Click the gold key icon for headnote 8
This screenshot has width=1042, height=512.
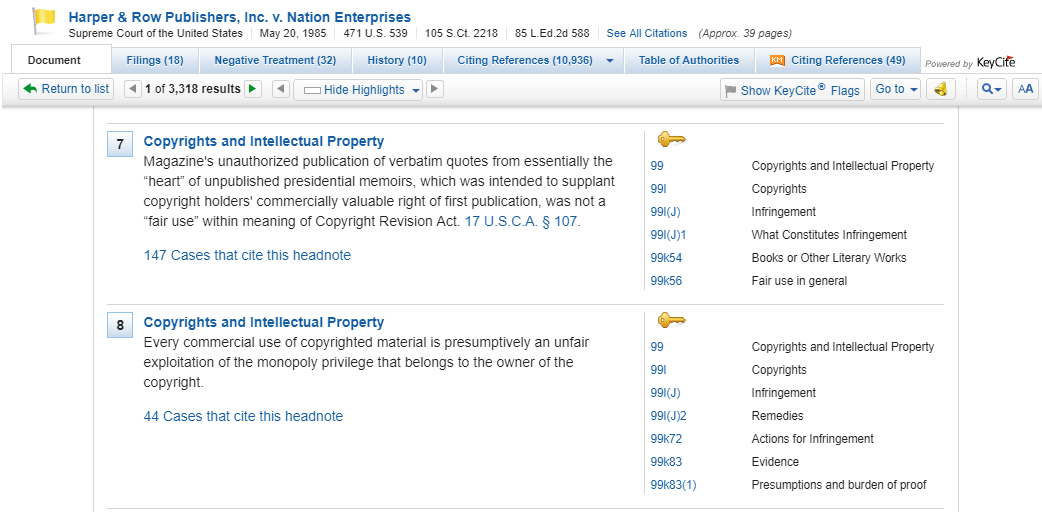[671, 320]
